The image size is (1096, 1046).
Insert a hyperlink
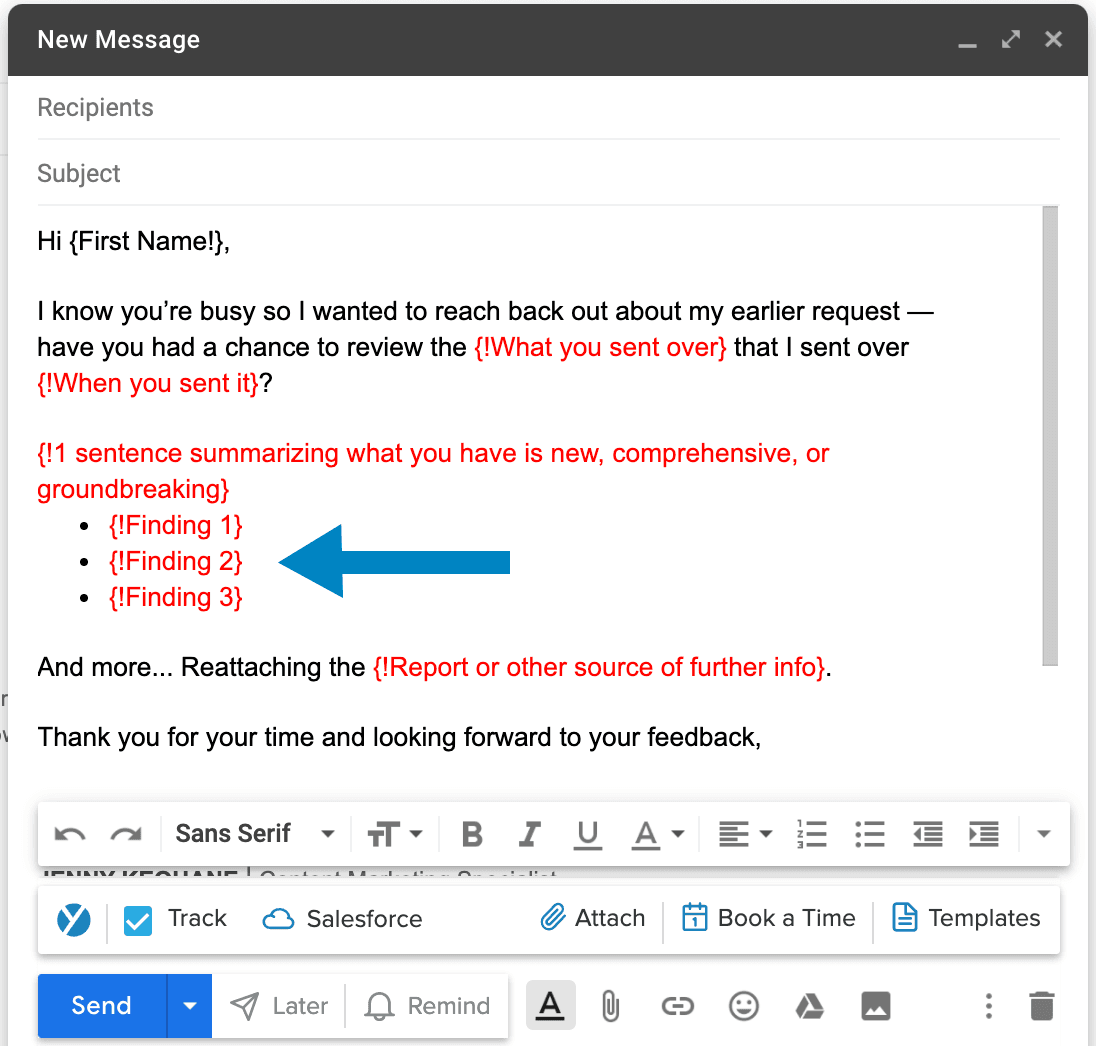677,1006
